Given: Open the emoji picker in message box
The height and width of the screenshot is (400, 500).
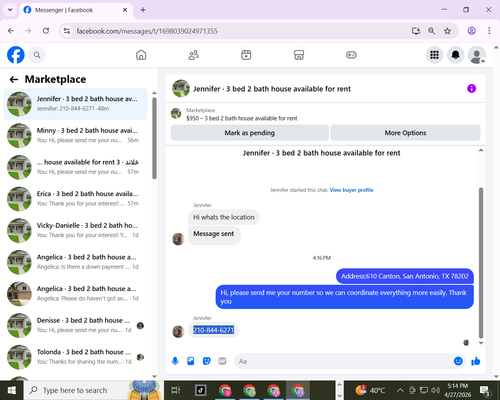Looking at the screenshot, I should [x=458, y=361].
